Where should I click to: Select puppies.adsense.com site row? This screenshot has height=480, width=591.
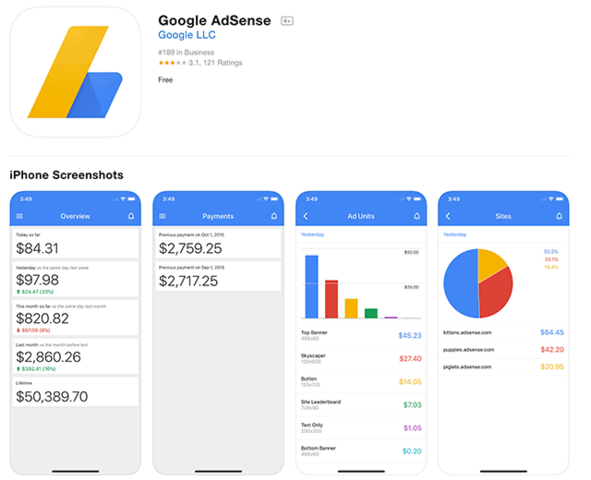tap(504, 350)
